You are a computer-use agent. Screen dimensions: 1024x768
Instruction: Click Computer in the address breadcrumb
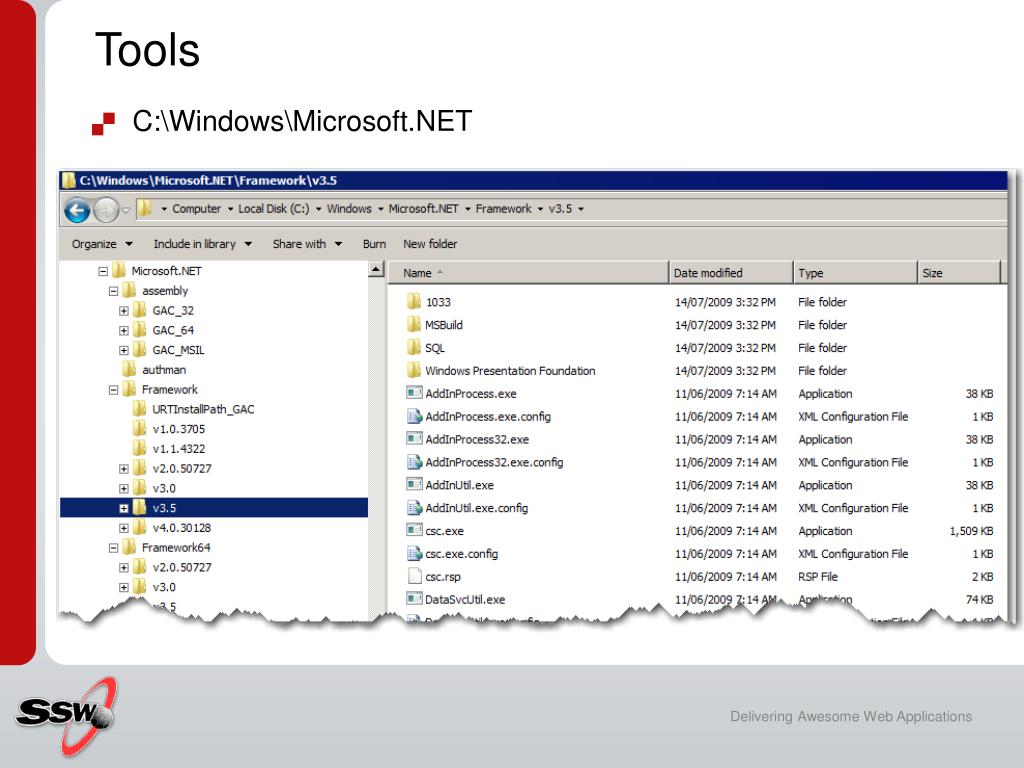click(196, 208)
